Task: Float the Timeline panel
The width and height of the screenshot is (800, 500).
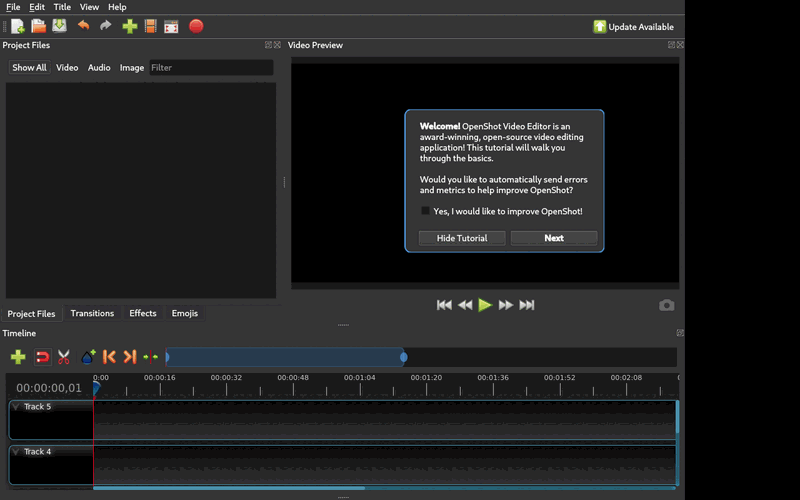Action: tap(680, 333)
